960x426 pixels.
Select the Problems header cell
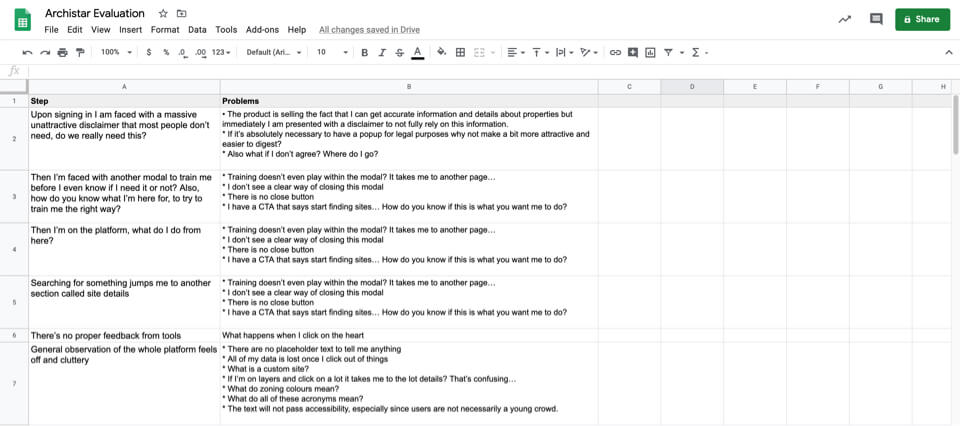[x=408, y=101]
